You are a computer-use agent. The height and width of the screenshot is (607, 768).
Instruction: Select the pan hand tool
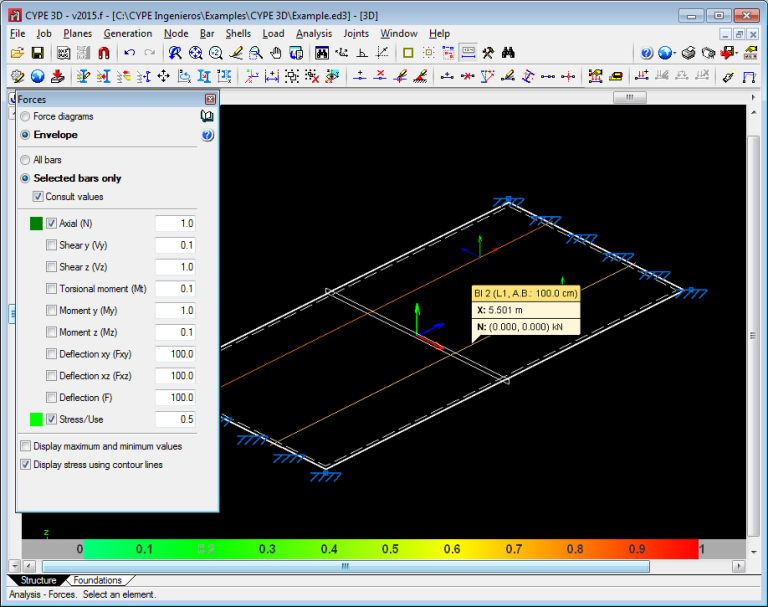pos(276,53)
